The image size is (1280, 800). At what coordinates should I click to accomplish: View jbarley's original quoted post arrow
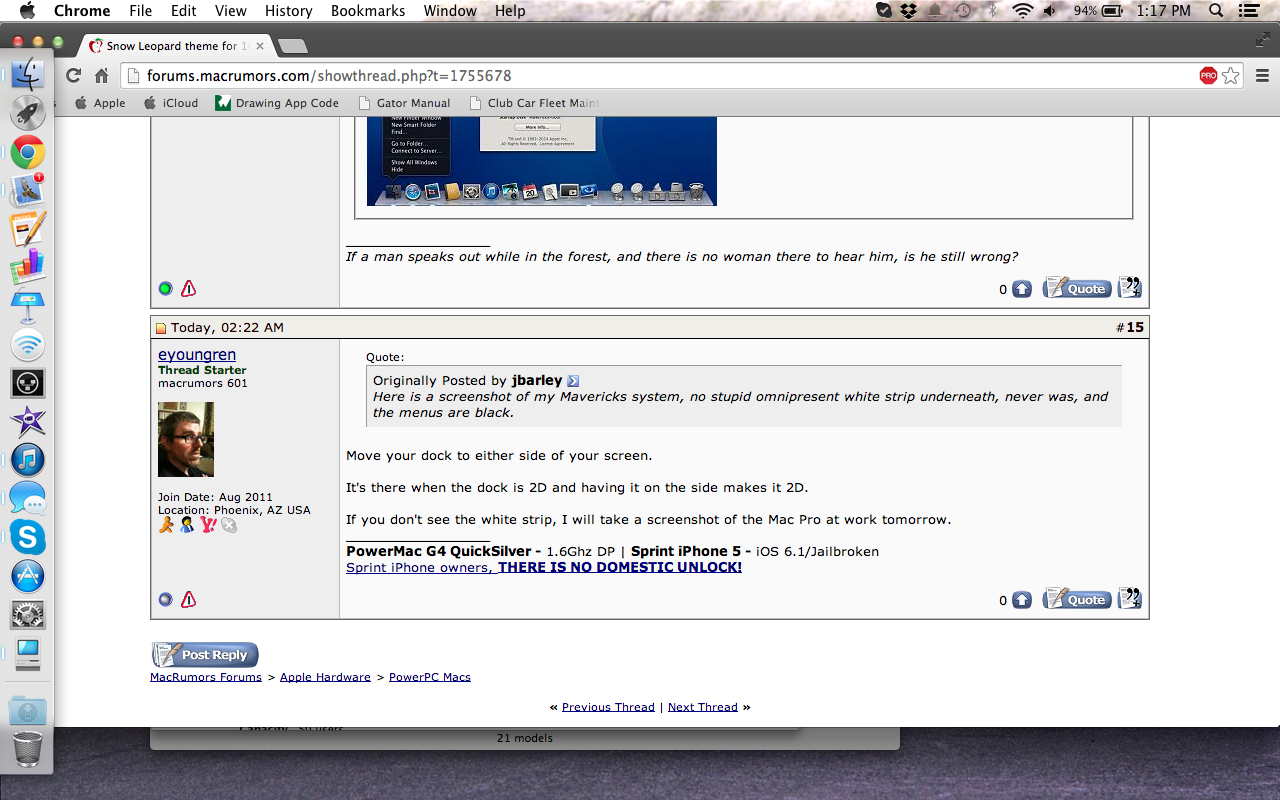pyautogui.click(x=573, y=381)
